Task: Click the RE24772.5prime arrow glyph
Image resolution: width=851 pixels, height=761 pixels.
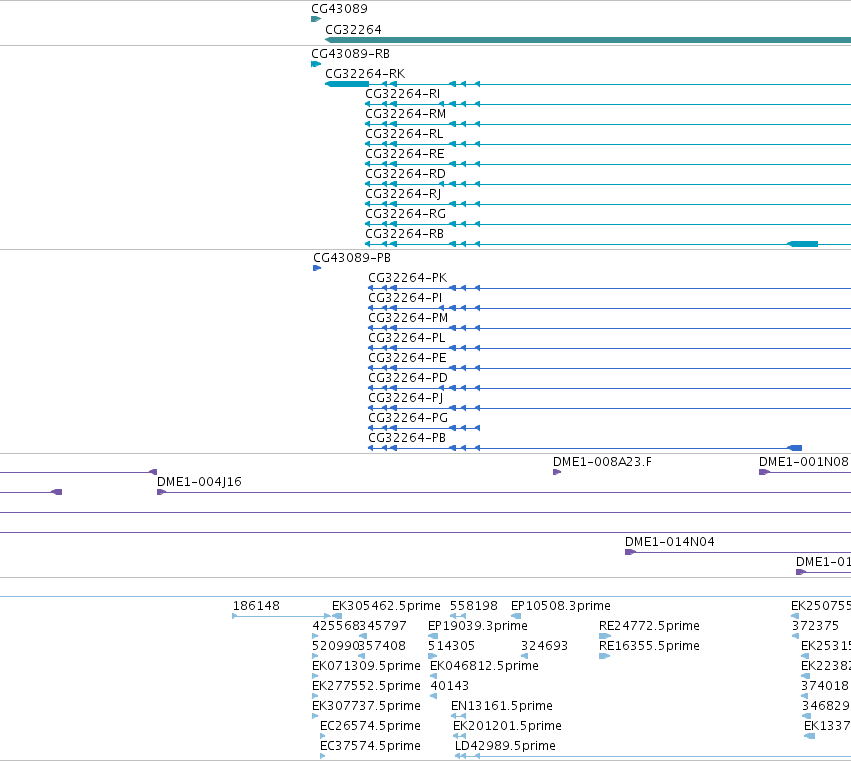Action: pyautogui.click(x=605, y=636)
